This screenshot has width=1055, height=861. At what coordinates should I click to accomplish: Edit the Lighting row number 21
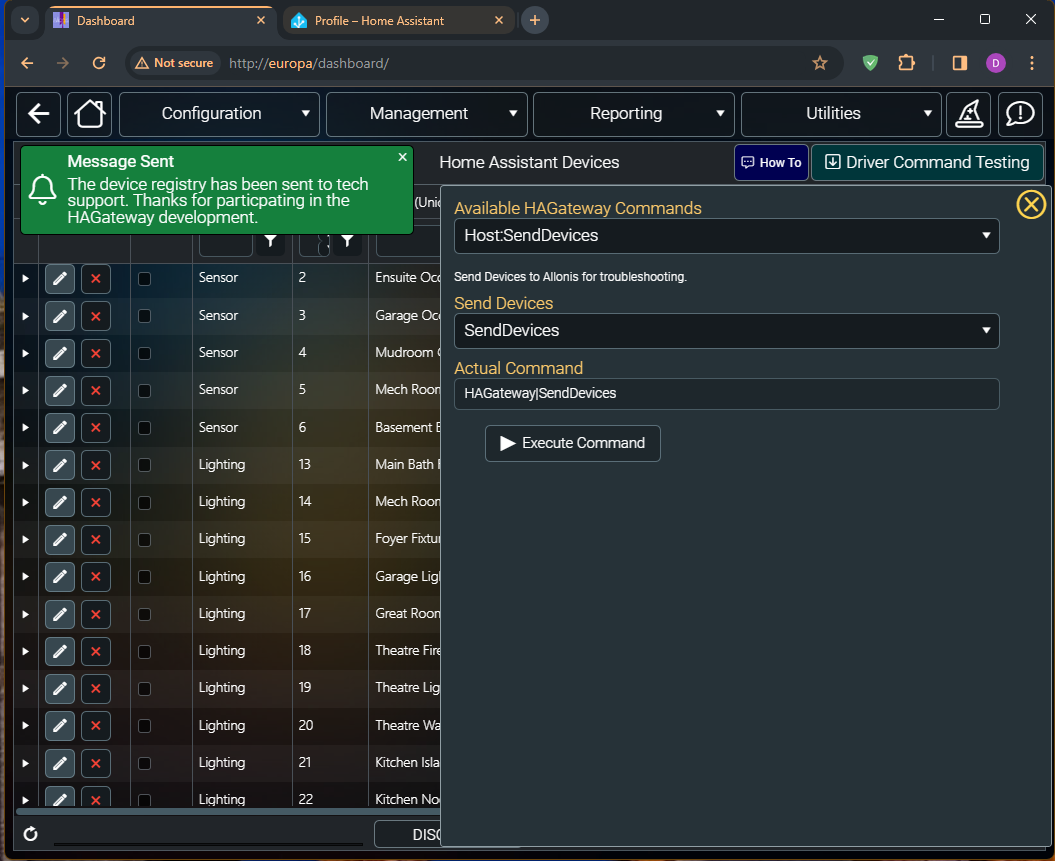tap(60, 763)
